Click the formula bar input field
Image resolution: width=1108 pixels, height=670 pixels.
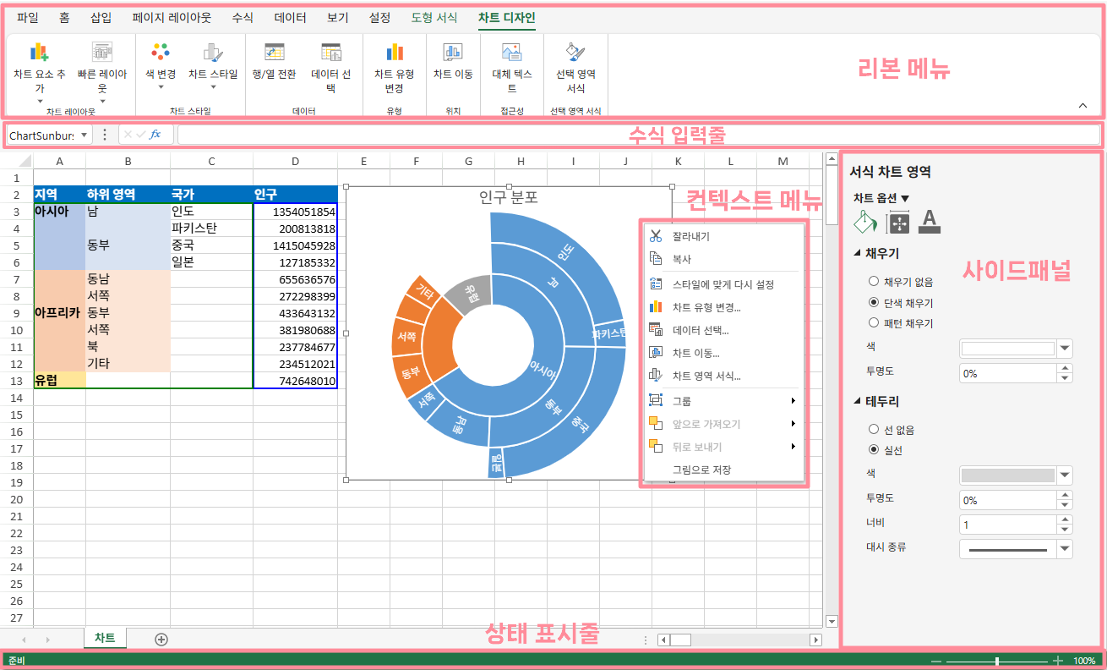638,134
